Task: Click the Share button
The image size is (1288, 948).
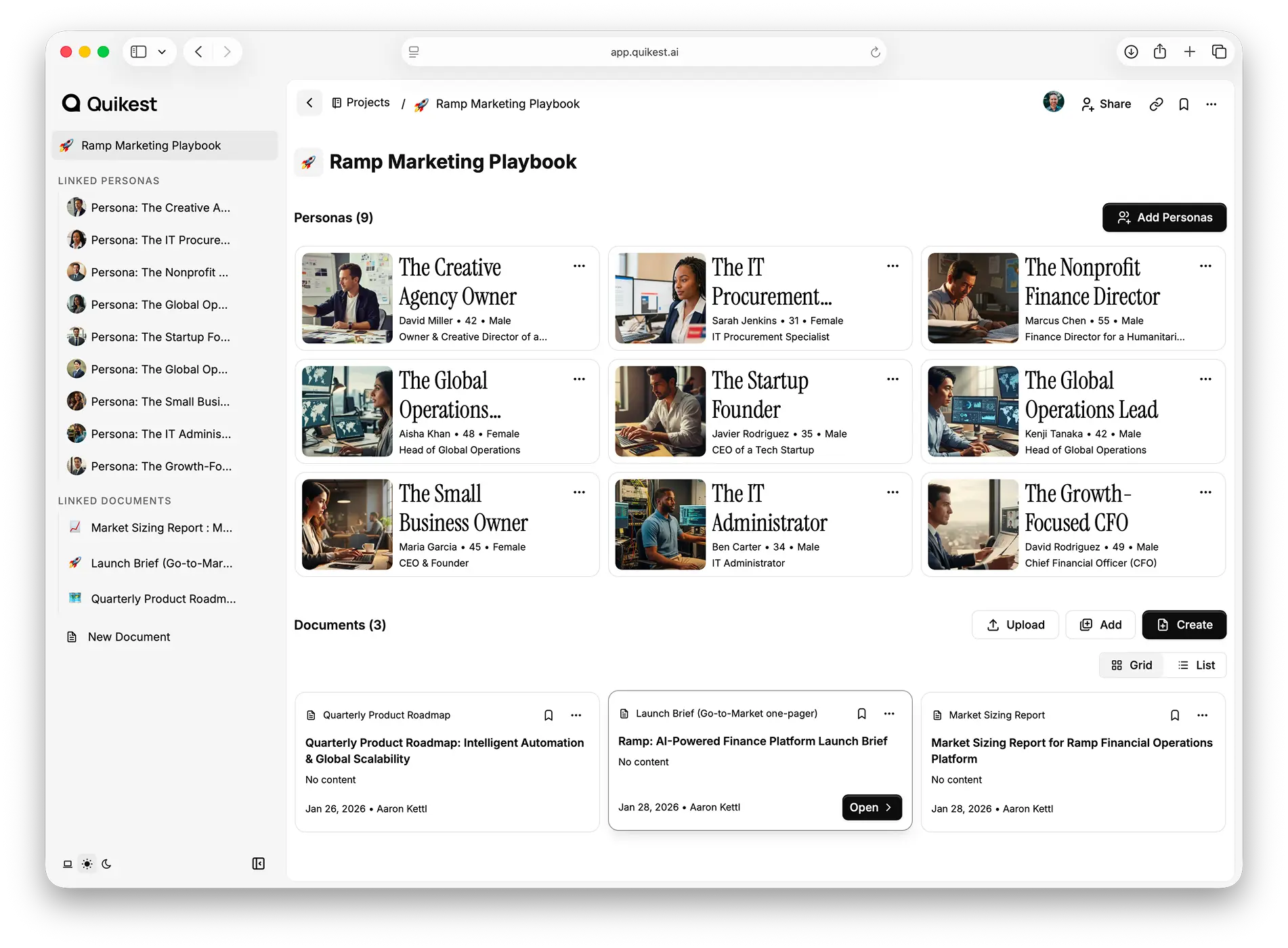Action: coord(1106,104)
